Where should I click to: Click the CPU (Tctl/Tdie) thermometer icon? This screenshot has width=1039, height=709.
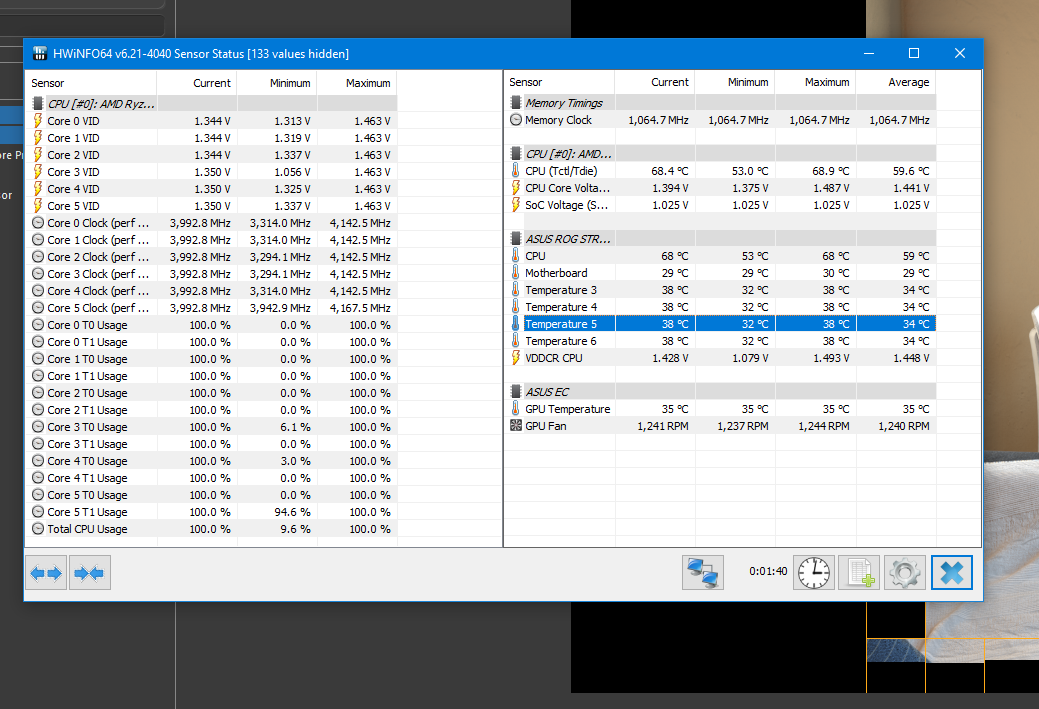pyautogui.click(x=516, y=170)
